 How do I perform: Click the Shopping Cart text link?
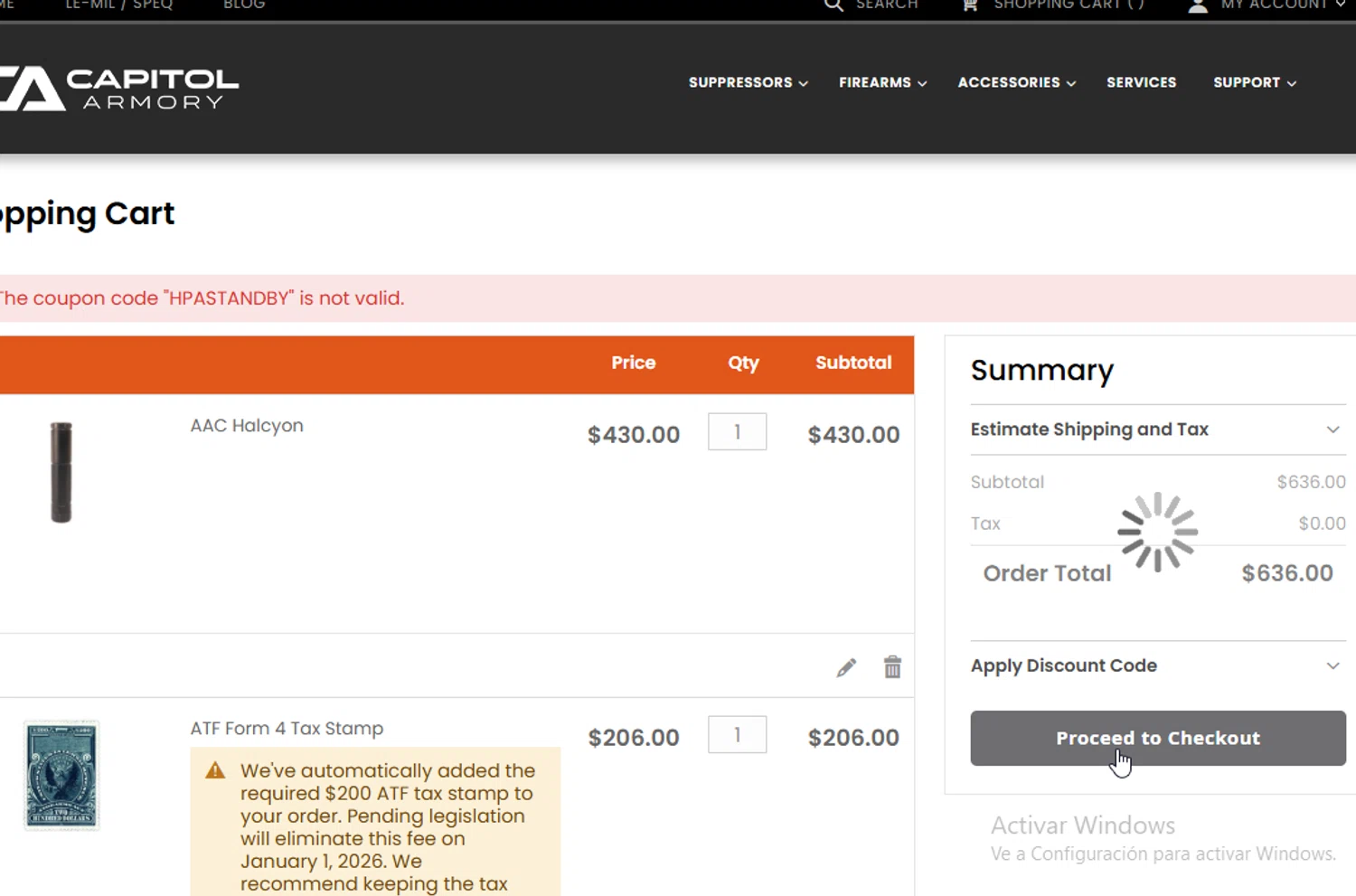[x=1069, y=5]
